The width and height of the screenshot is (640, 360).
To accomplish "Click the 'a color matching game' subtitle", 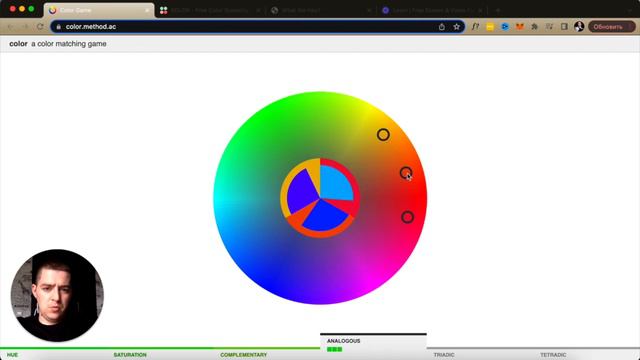I will pyautogui.click(x=69, y=44).
